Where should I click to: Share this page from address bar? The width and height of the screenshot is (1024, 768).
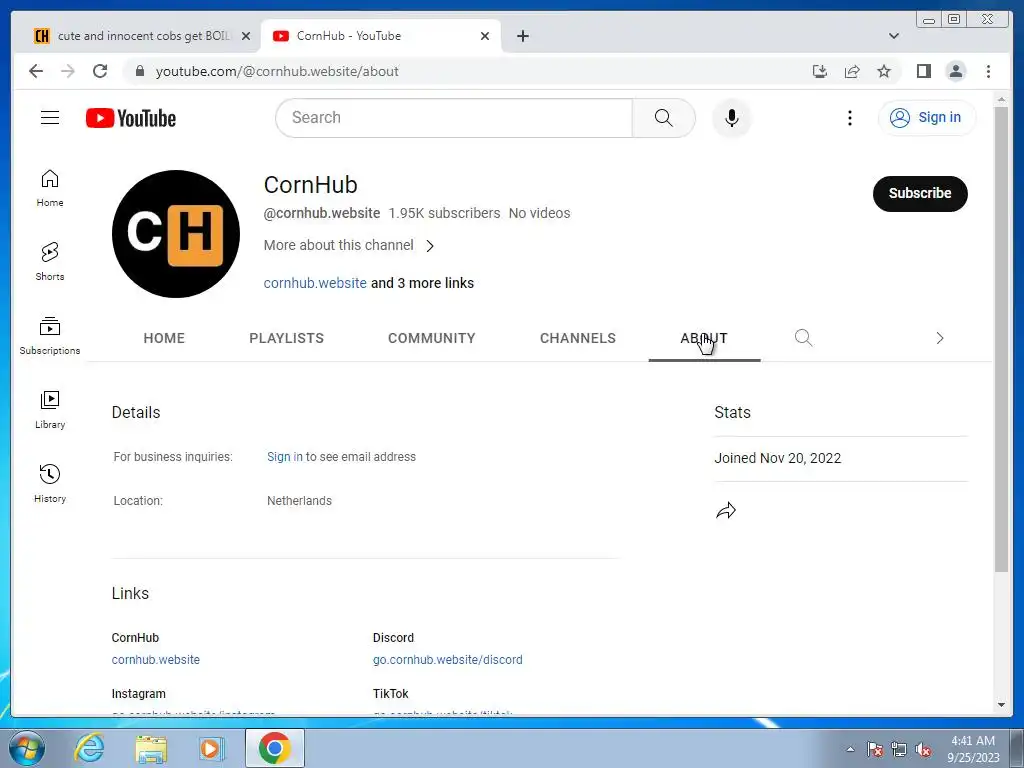tap(852, 71)
